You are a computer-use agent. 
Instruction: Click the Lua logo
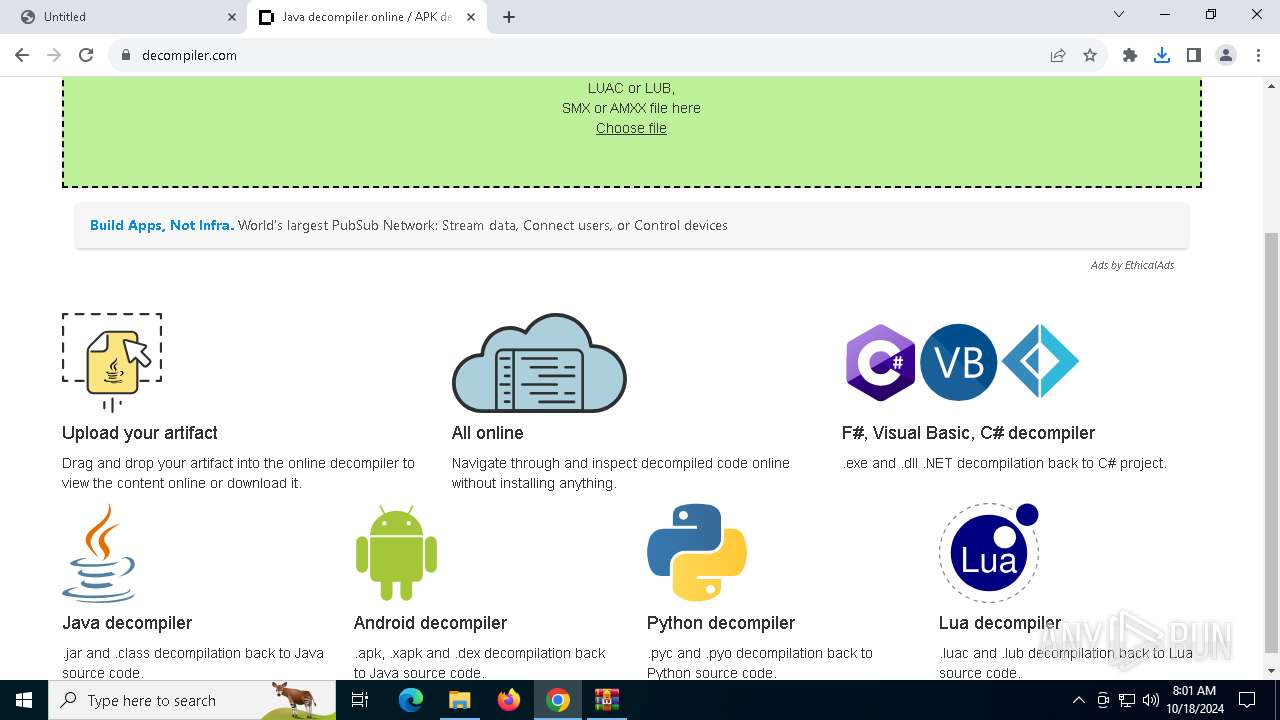989,553
